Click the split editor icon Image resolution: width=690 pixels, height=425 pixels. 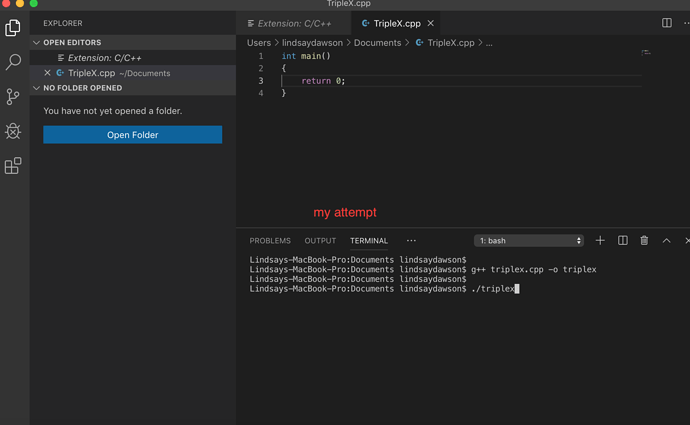667,23
